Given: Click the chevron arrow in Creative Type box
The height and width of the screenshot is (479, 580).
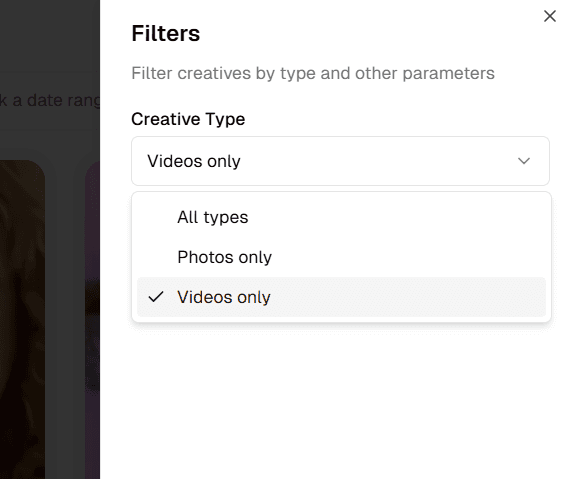Looking at the screenshot, I should pos(524,161).
